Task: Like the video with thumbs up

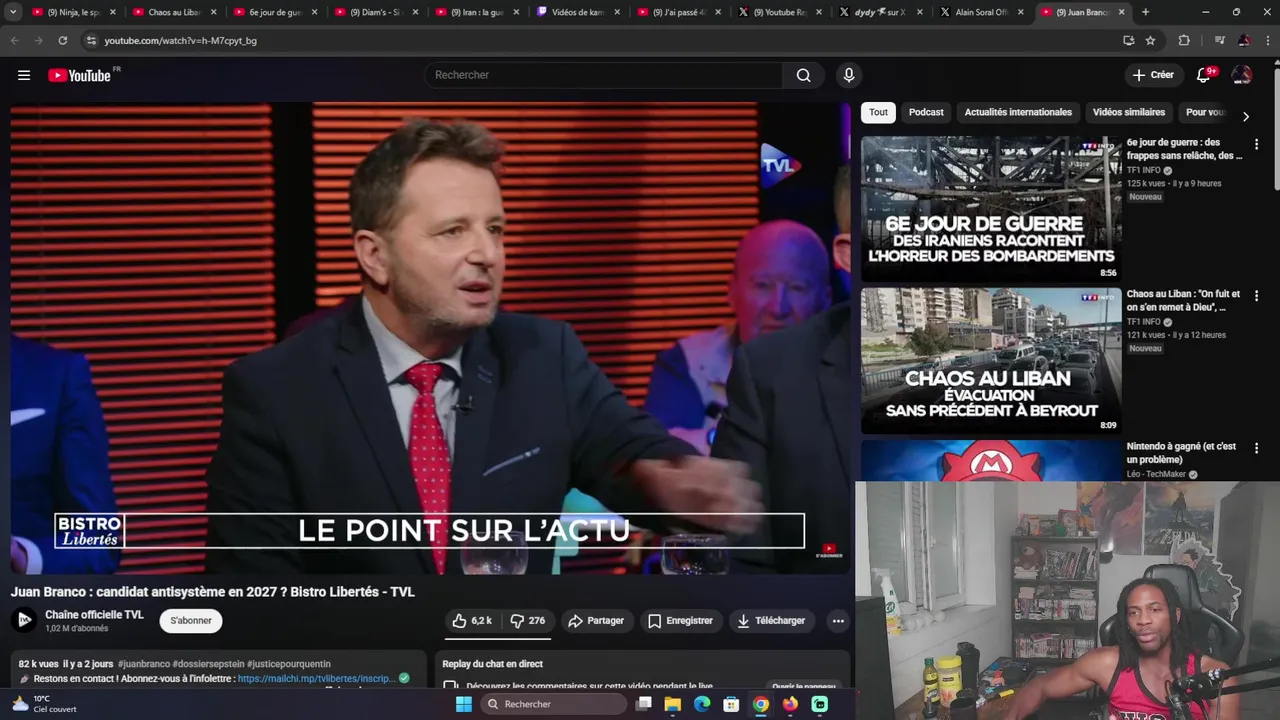Action: click(x=472, y=621)
